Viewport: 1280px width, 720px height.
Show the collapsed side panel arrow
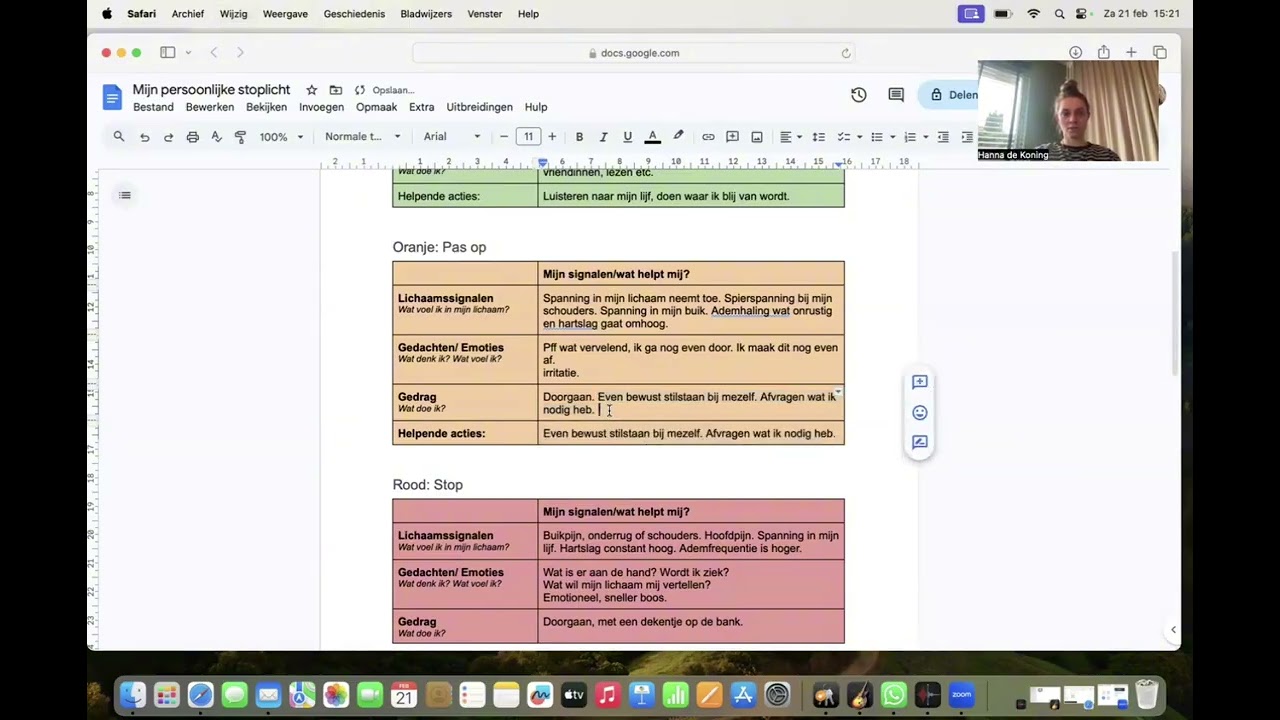(x=1173, y=630)
